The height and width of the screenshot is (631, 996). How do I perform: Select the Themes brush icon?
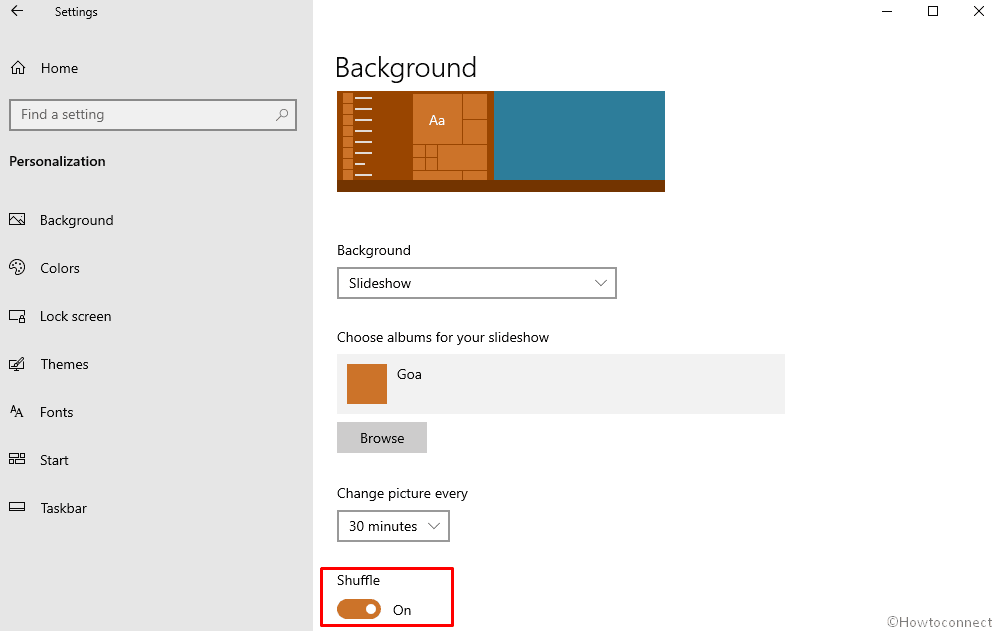point(17,364)
